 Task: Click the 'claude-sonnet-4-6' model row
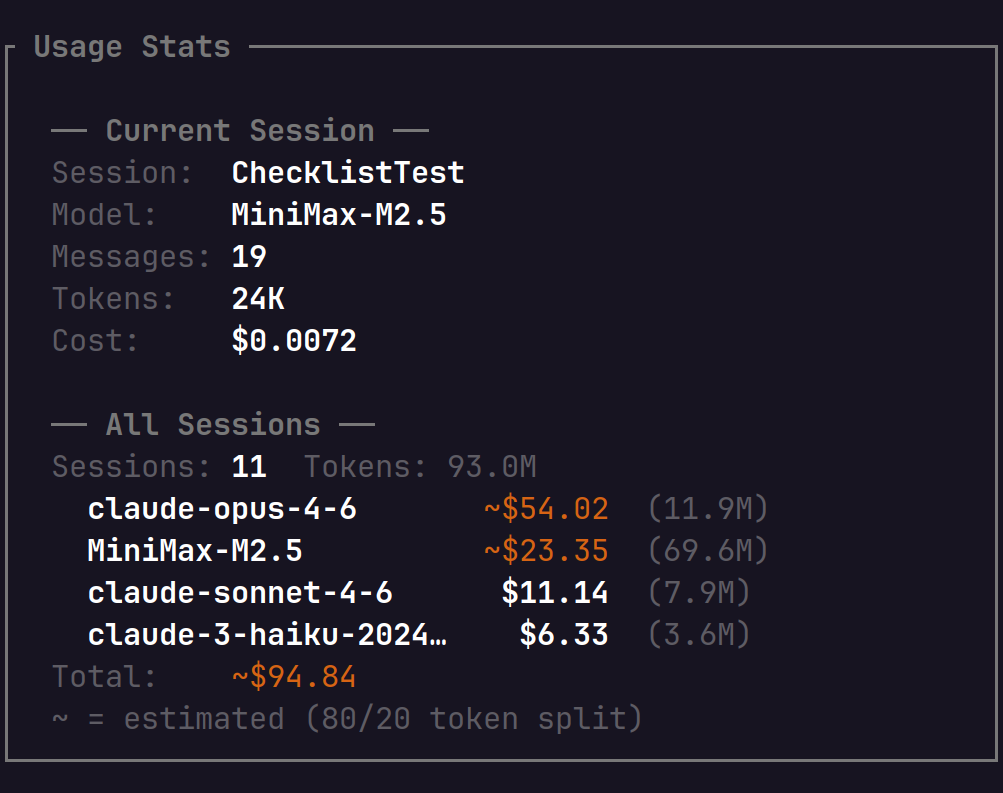(418, 592)
